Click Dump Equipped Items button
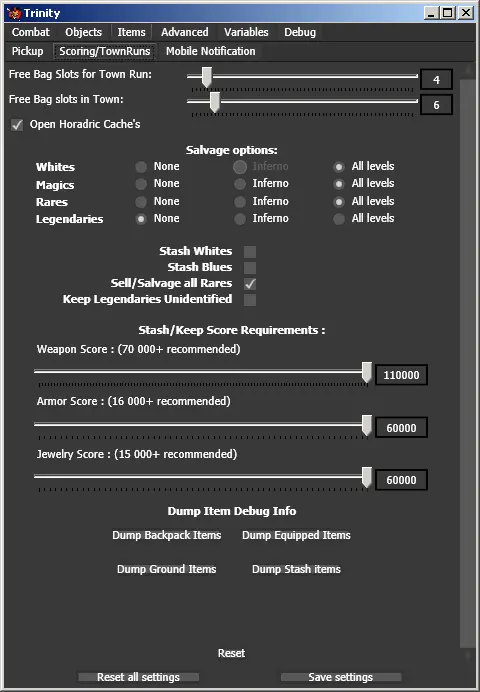The width and height of the screenshot is (480, 692). click(x=296, y=535)
